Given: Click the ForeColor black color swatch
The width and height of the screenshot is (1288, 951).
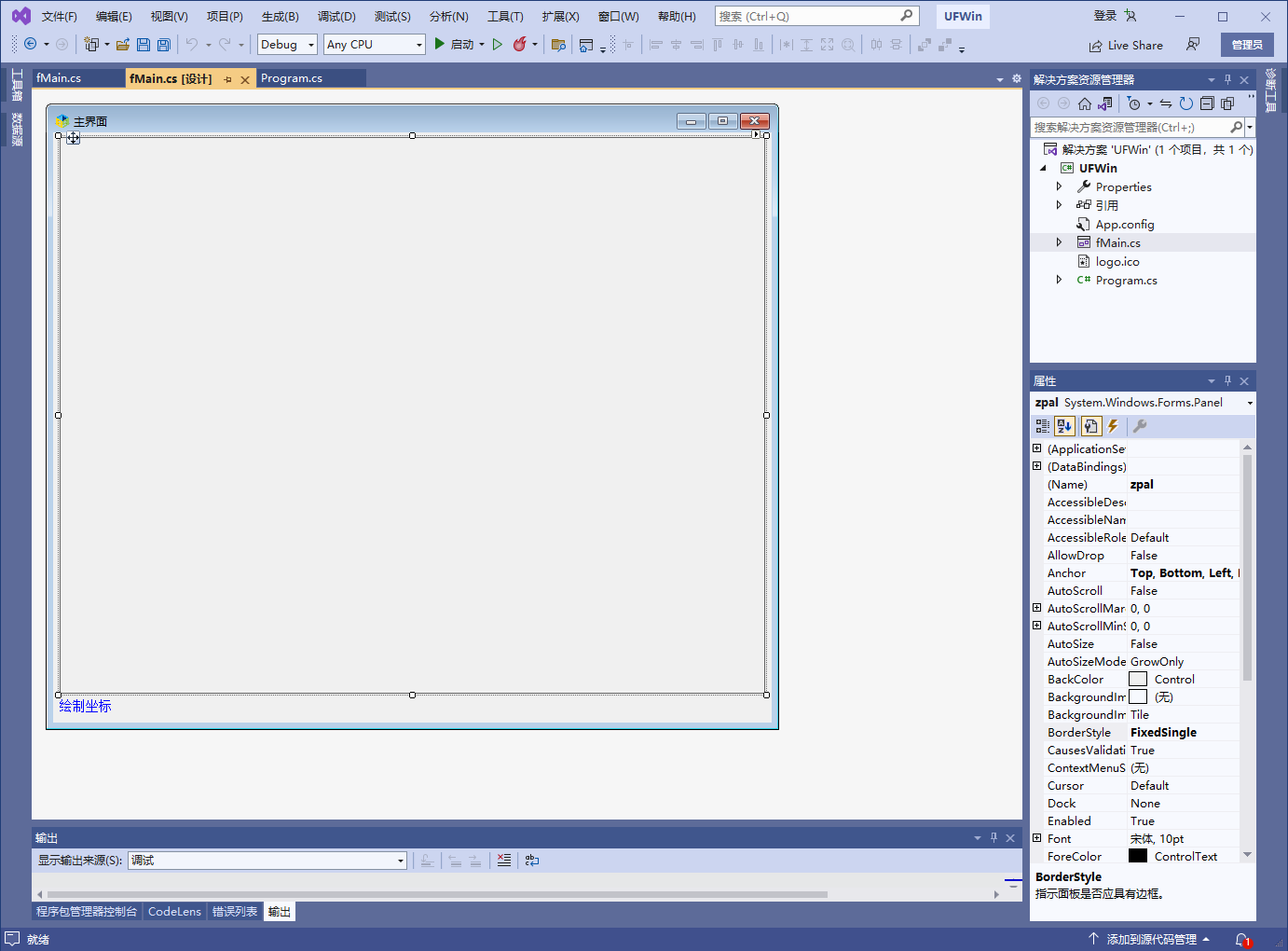Looking at the screenshot, I should coord(1138,856).
